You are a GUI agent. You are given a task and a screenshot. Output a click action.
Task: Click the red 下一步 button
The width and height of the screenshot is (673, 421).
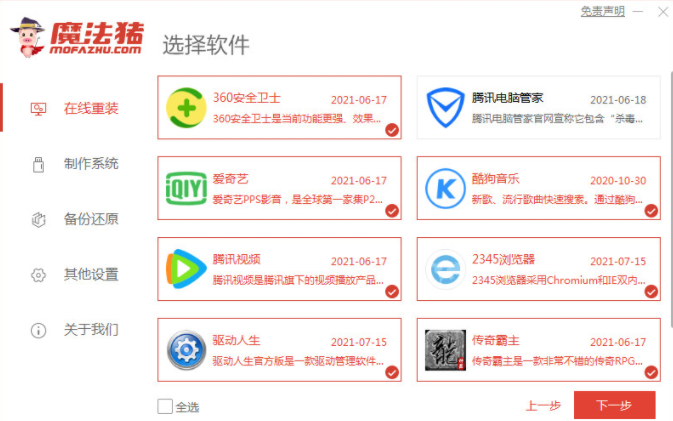pos(614,405)
